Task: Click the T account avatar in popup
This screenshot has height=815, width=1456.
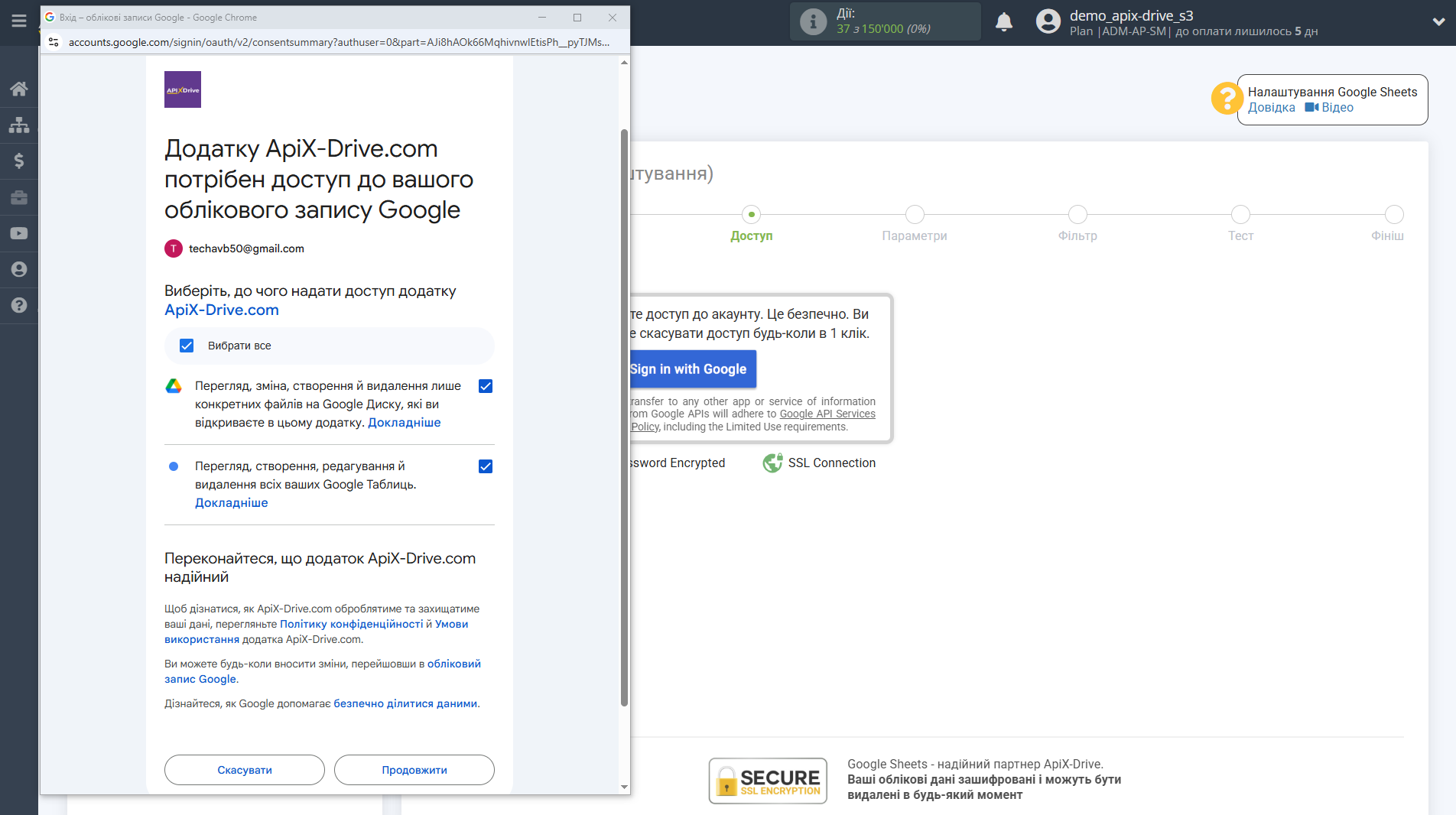Action: click(174, 248)
